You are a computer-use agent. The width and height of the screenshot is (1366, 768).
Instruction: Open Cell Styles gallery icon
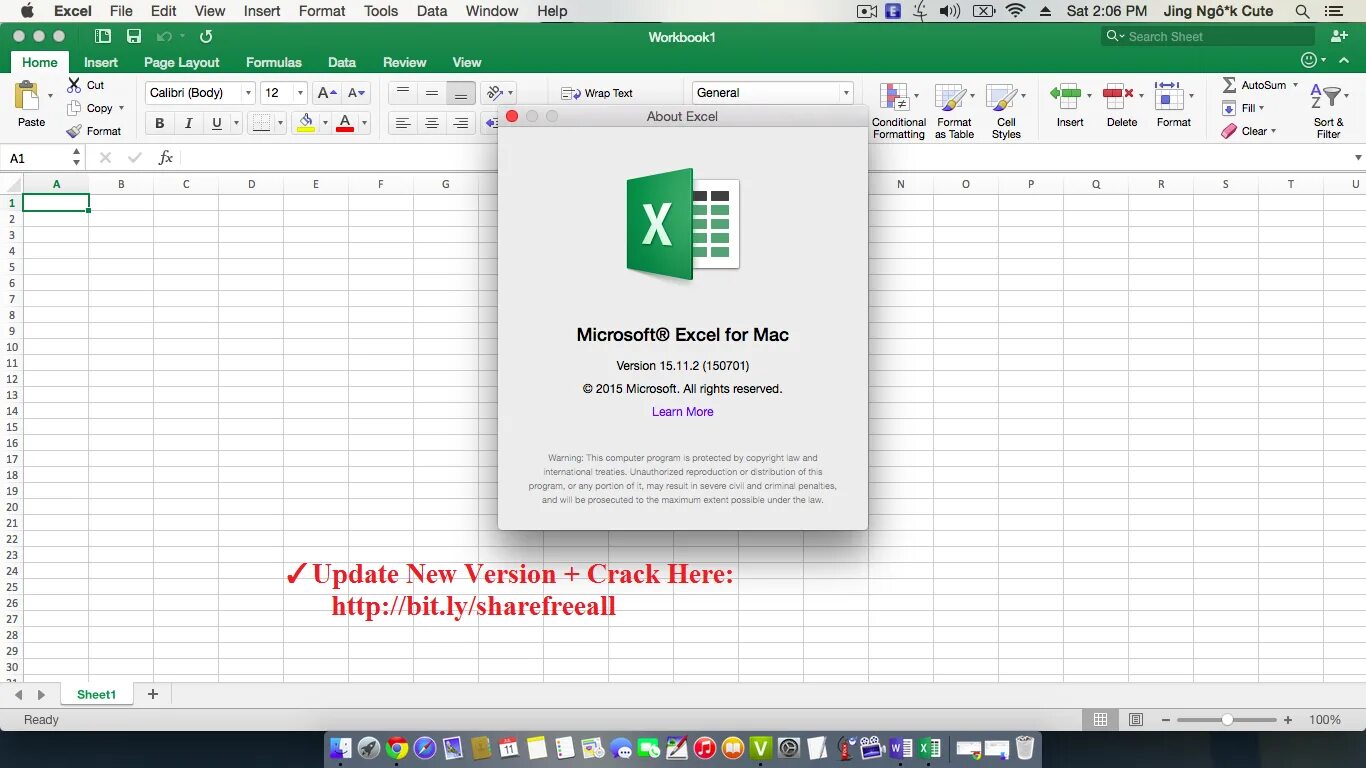[x=1001, y=97]
